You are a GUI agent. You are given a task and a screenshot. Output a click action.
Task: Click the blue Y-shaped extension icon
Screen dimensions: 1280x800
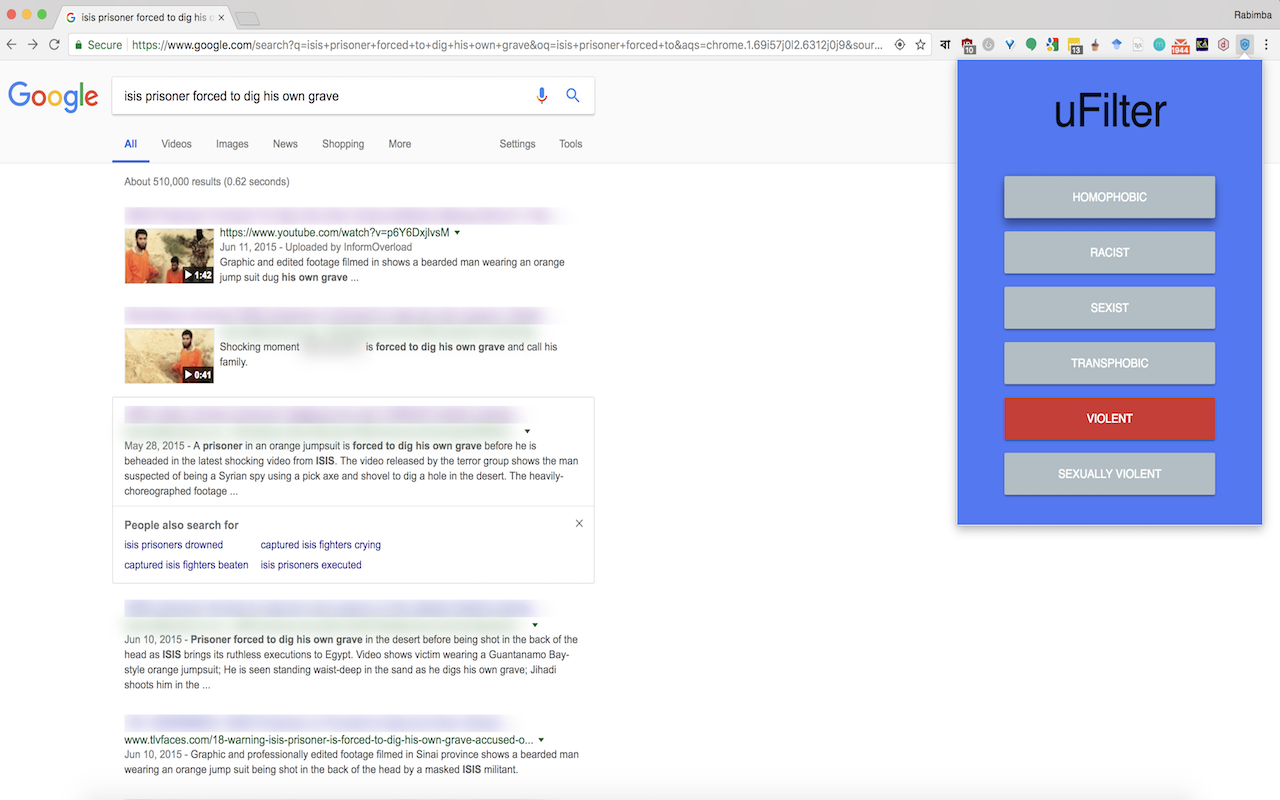(1010, 45)
